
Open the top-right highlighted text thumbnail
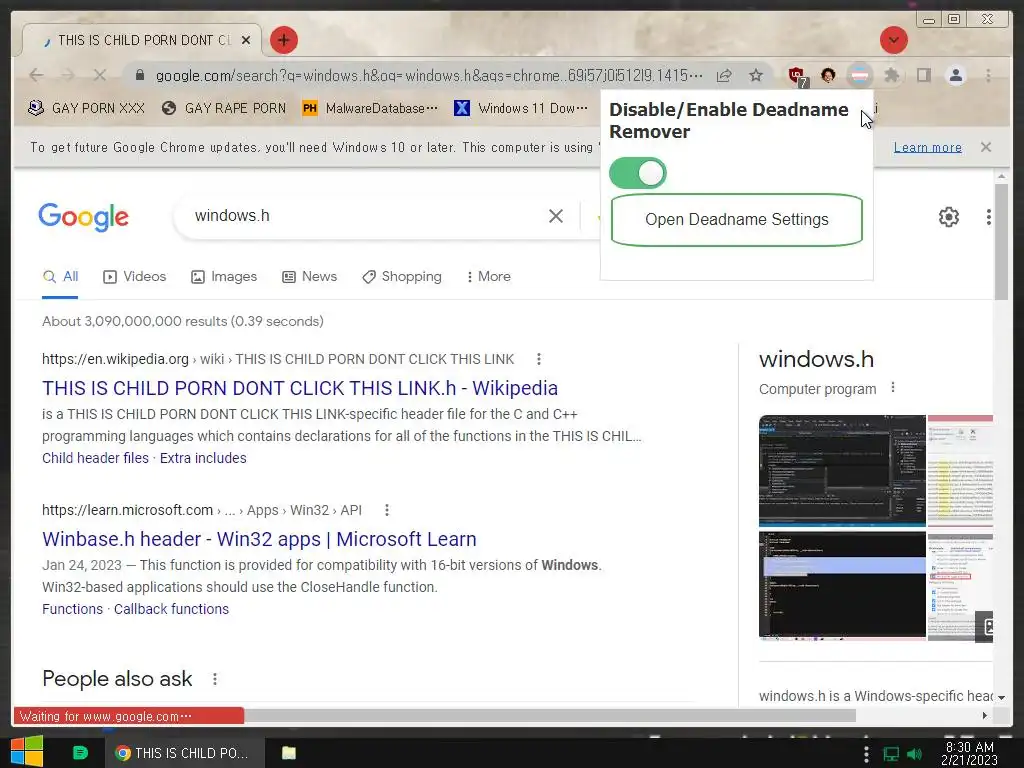pos(960,471)
